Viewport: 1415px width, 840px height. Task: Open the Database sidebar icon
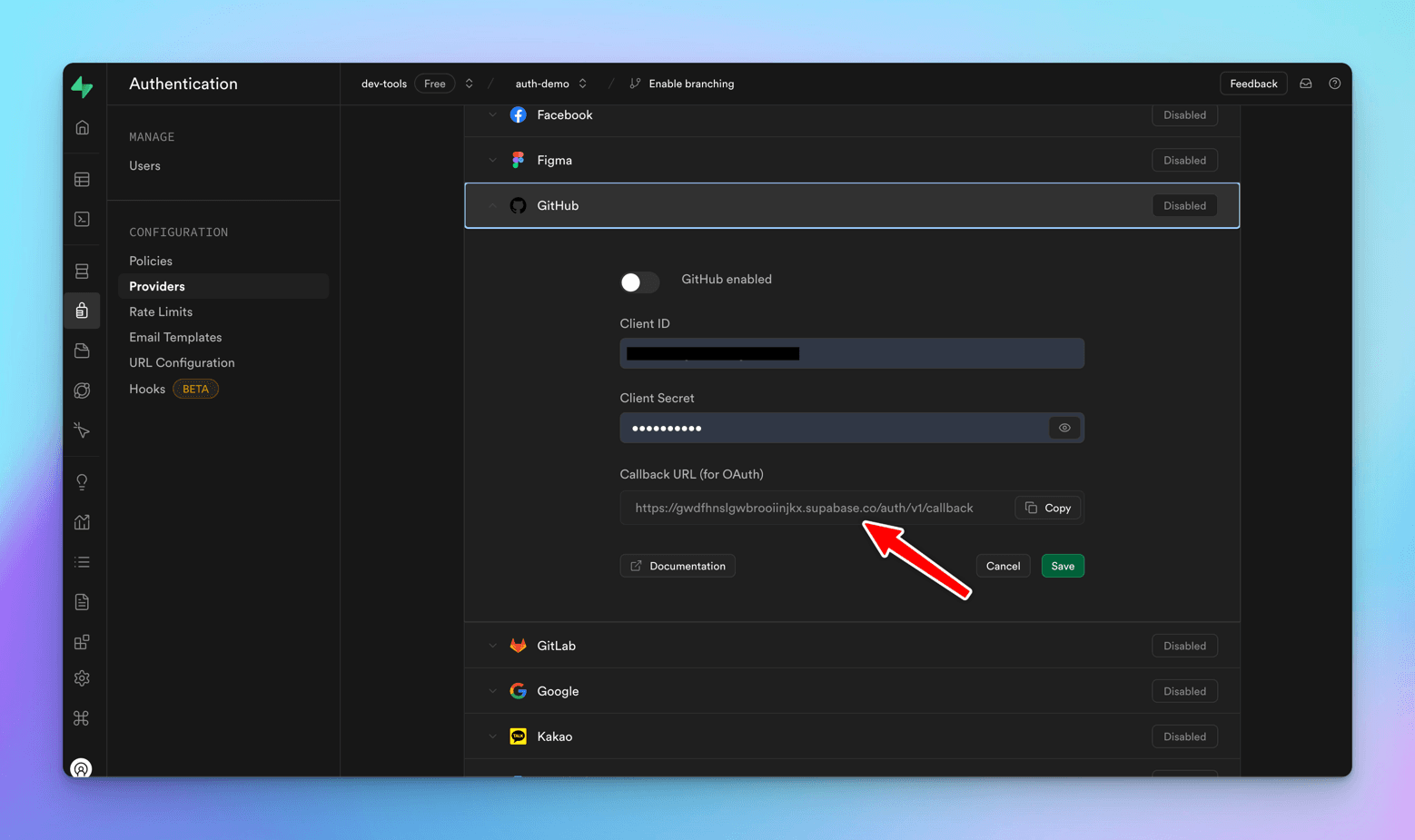point(82,272)
